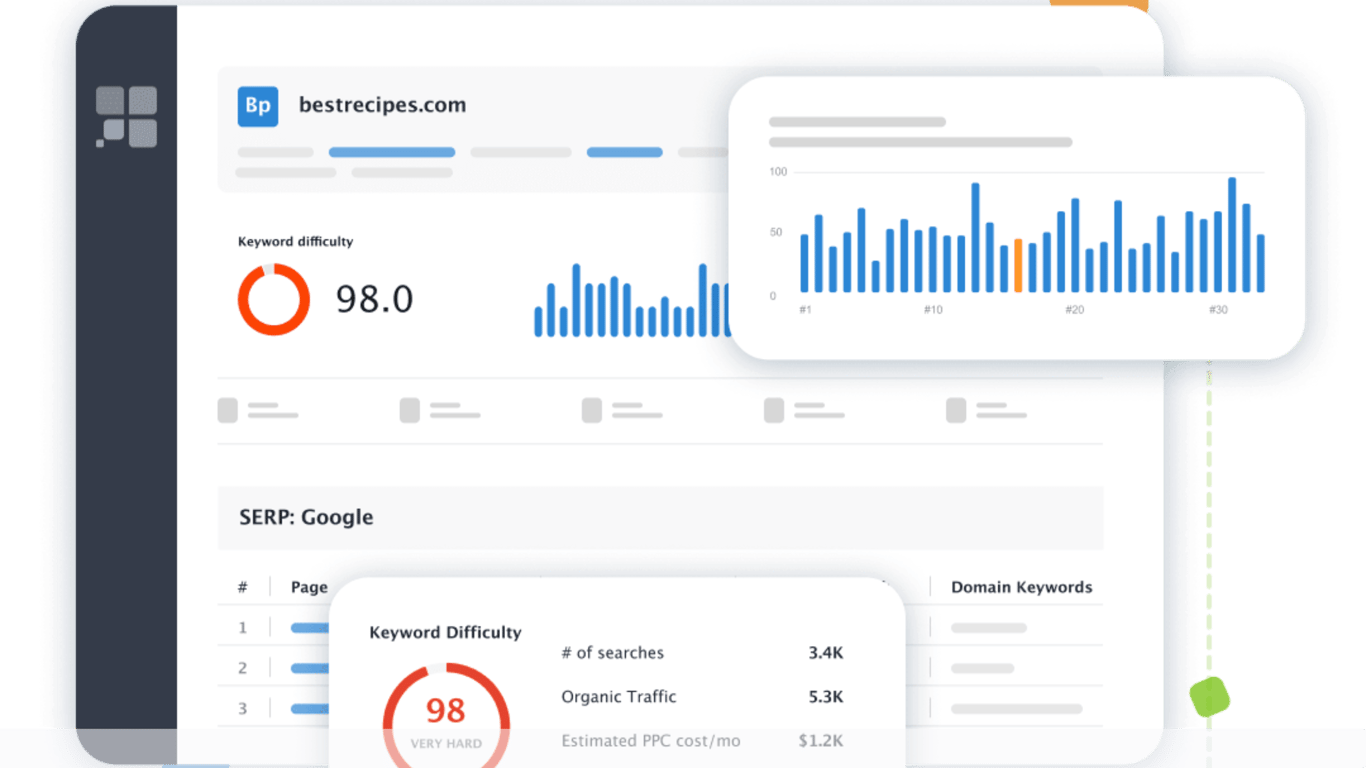Click the # column header
The width and height of the screenshot is (1366, 768).
242,587
